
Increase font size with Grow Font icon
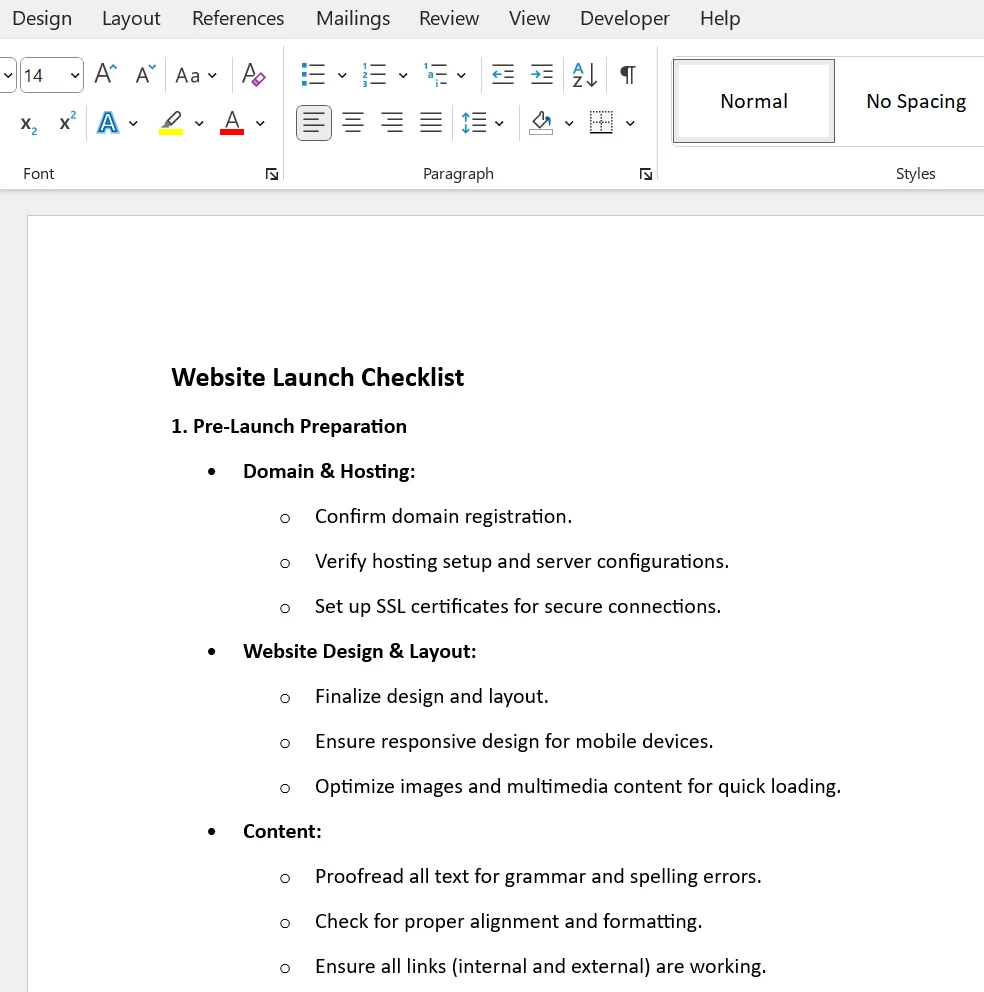point(105,75)
